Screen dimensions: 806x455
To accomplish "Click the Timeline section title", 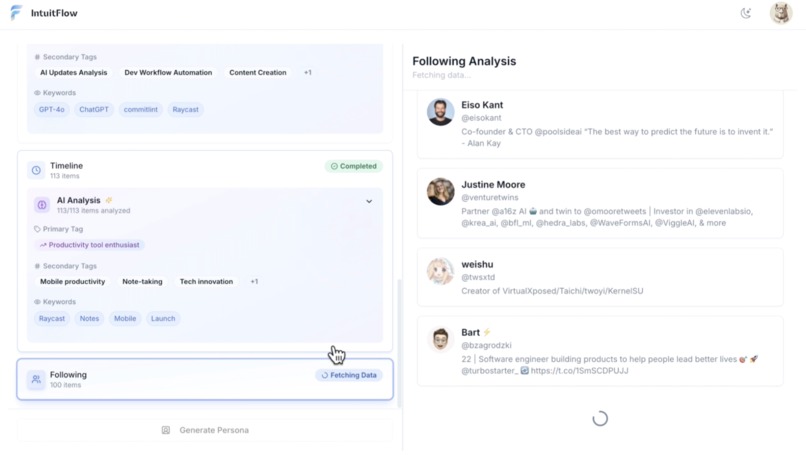I will tap(66, 166).
